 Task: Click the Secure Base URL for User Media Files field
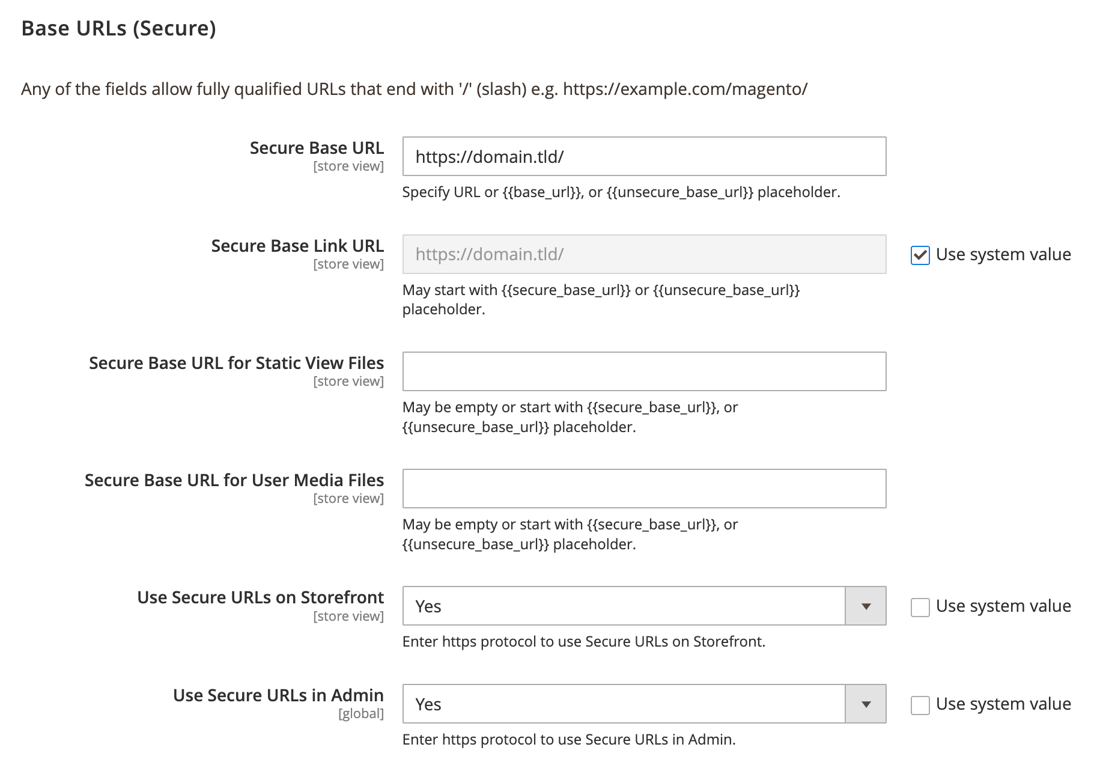click(x=644, y=488)
